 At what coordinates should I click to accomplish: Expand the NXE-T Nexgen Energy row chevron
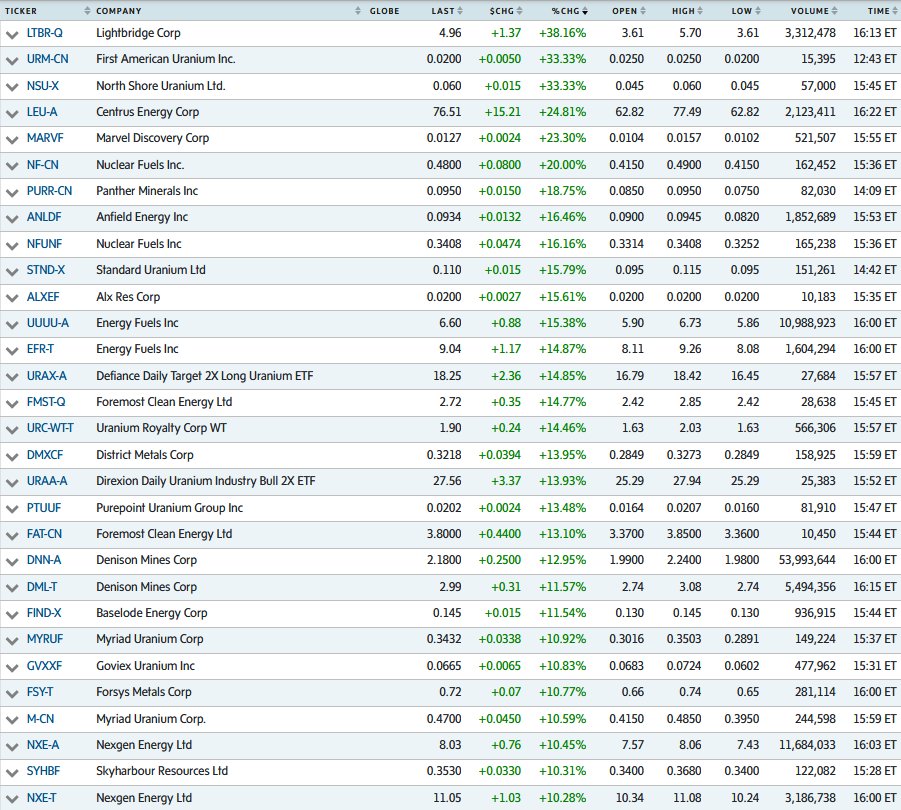[11, 799]
